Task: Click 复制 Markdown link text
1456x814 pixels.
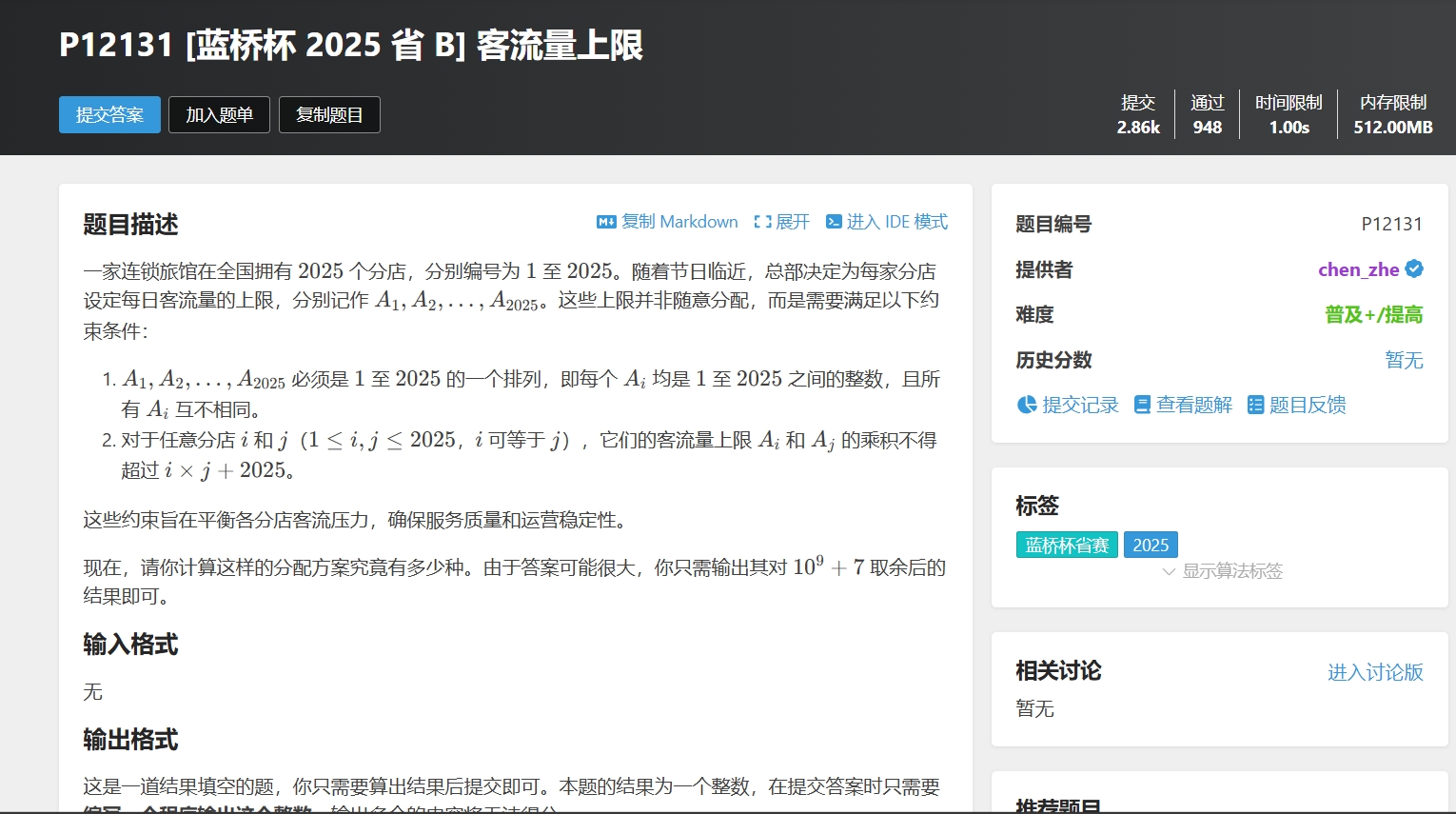Action: click(679, 222)
